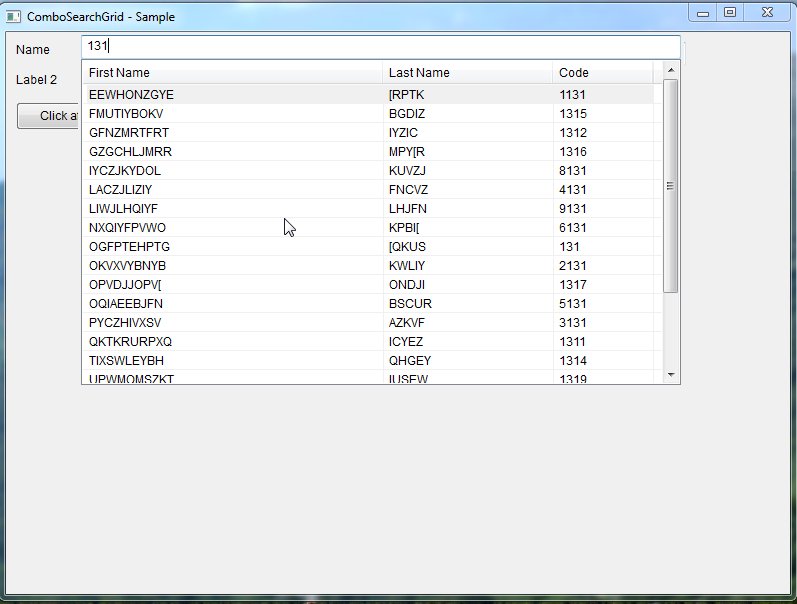Close the ComboSearchGrid Sample window
Image resolution: width=797 pixels, height=604 pixels.
pos(766,13)
